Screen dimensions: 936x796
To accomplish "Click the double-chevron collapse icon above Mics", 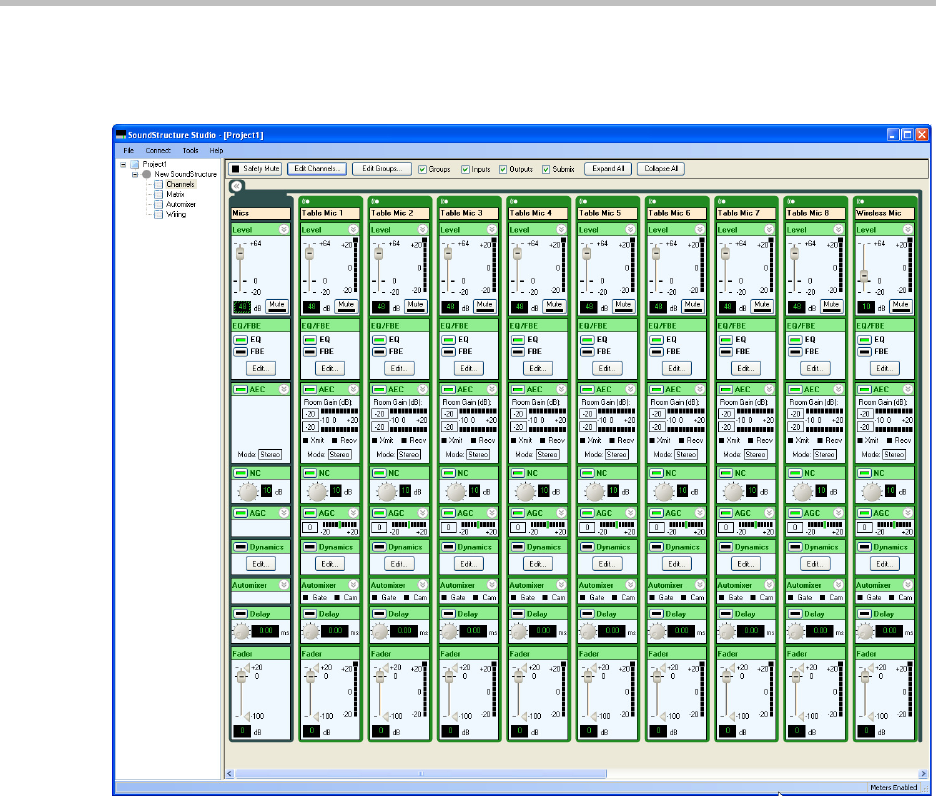I will point(236,185).
